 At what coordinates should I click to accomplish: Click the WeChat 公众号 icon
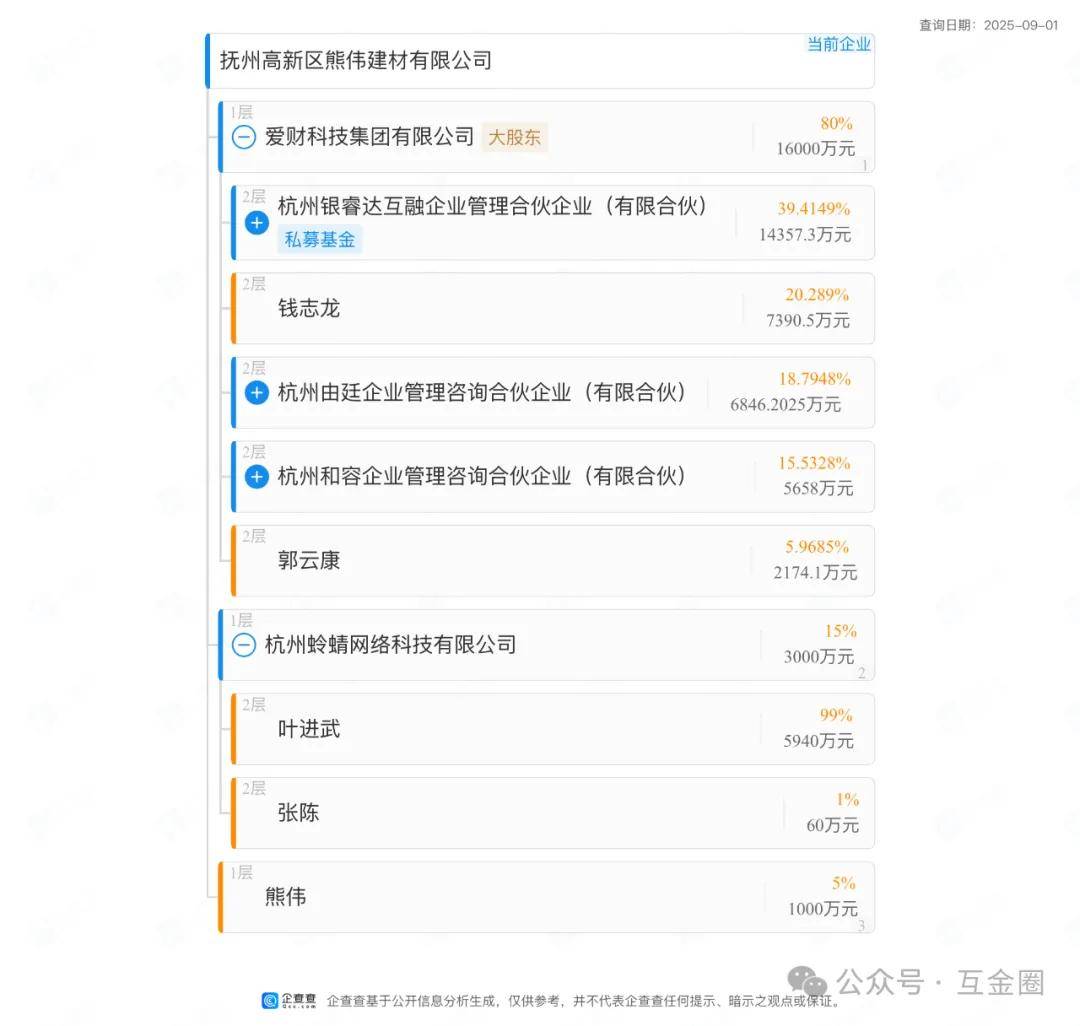tap(806, 982)
